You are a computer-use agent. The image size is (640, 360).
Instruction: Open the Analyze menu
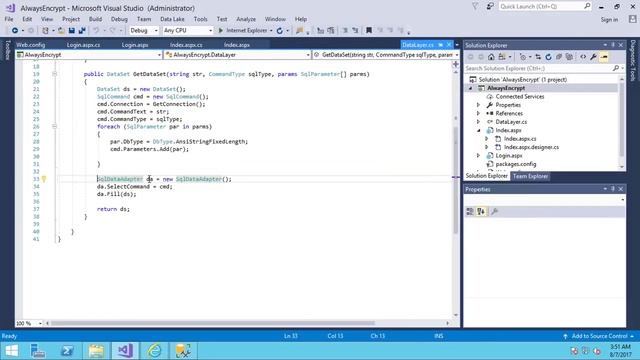pyautogui.click(x=246, y=19)
